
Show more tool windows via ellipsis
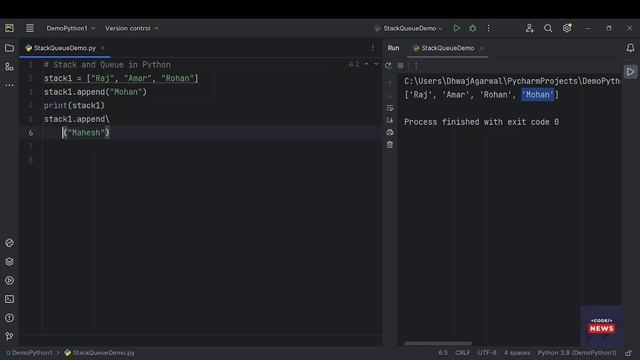(9, 85)
